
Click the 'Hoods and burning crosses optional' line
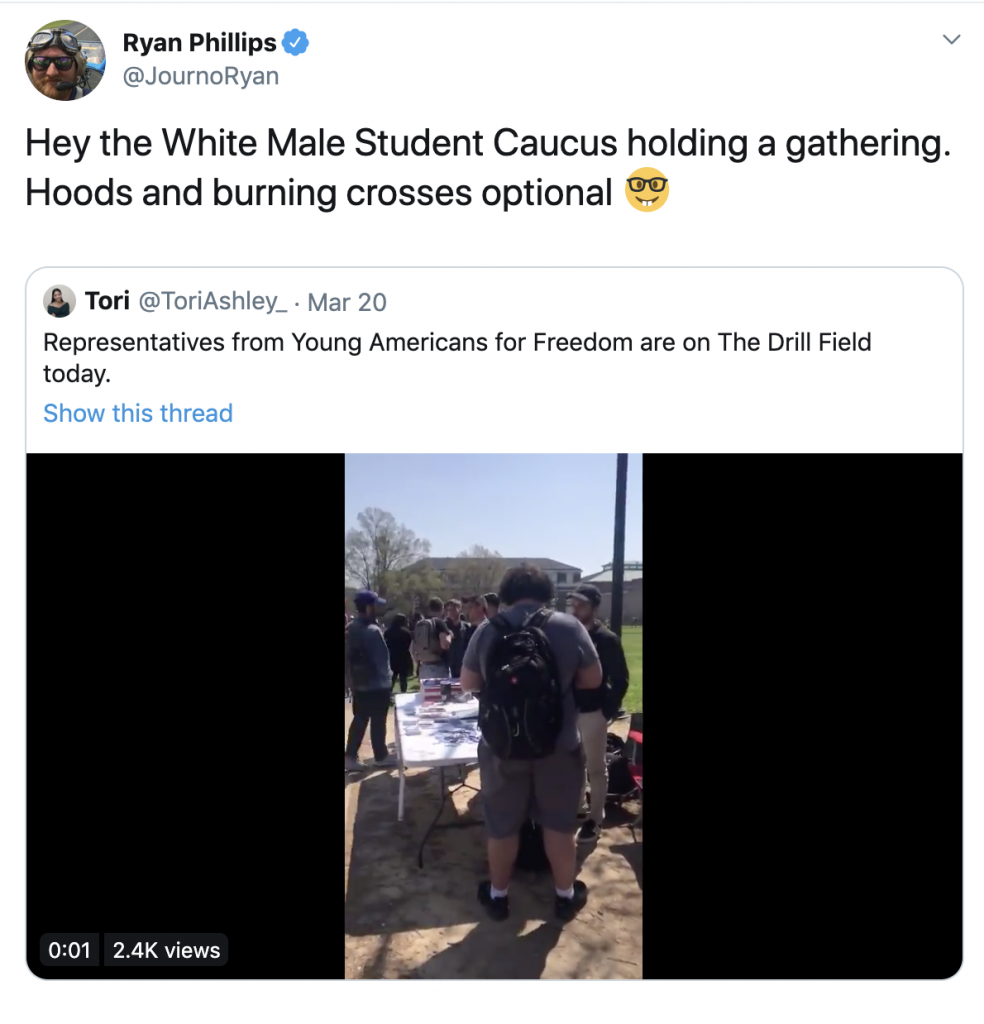tap(318, 193)
